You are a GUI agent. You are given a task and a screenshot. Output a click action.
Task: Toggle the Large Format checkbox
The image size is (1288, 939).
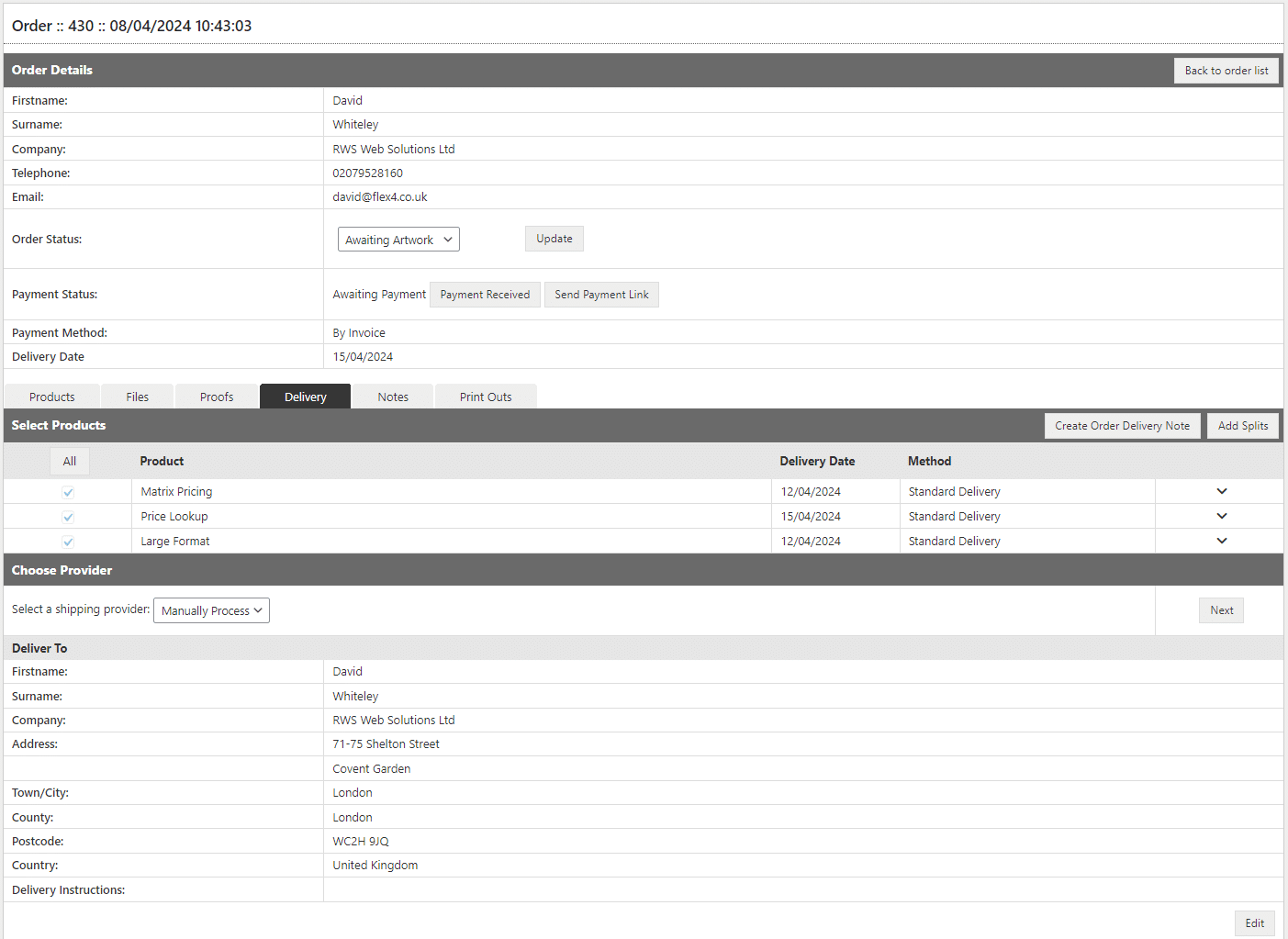point(68,542)
